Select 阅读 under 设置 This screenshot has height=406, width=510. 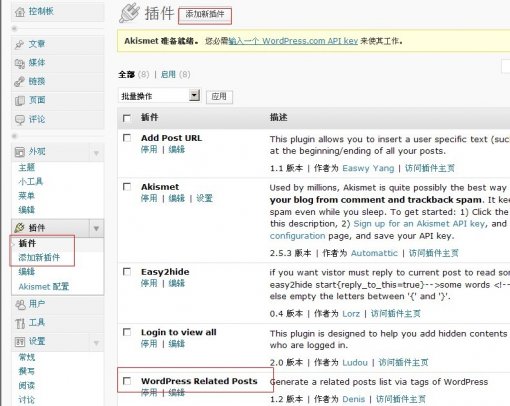click(27, 386)
